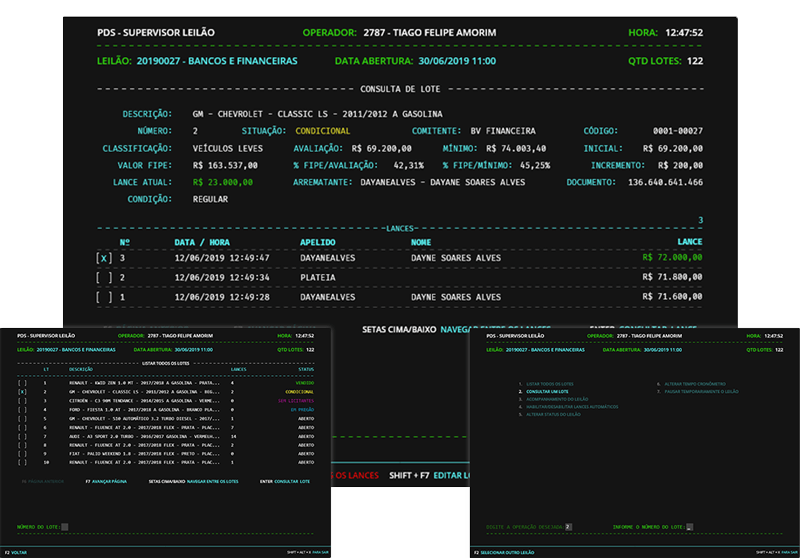Click the Valor FIPE amount R$ 163.537,00
Screen dimensions: 800x558
pos(225,165)
